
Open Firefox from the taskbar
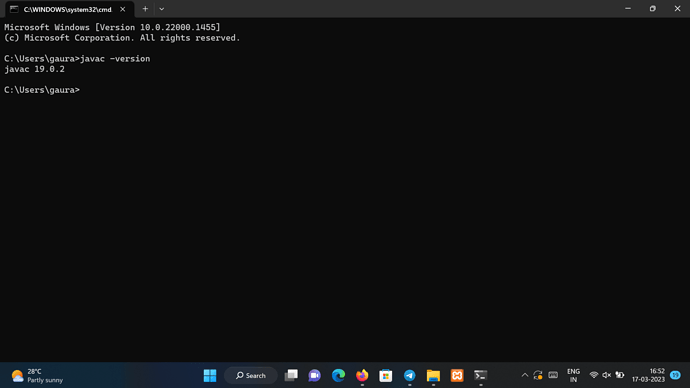coord(362,375)
